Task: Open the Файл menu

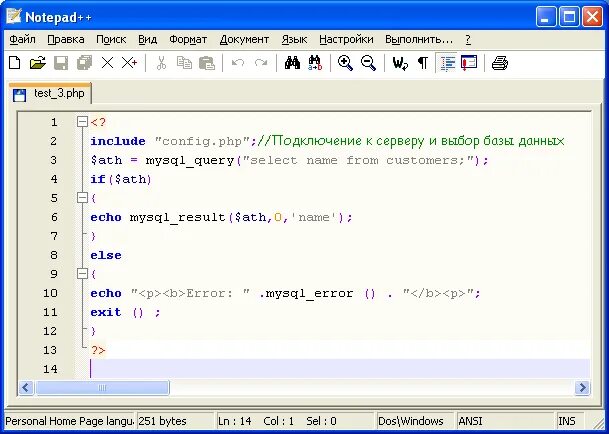Action: [22, 40]
